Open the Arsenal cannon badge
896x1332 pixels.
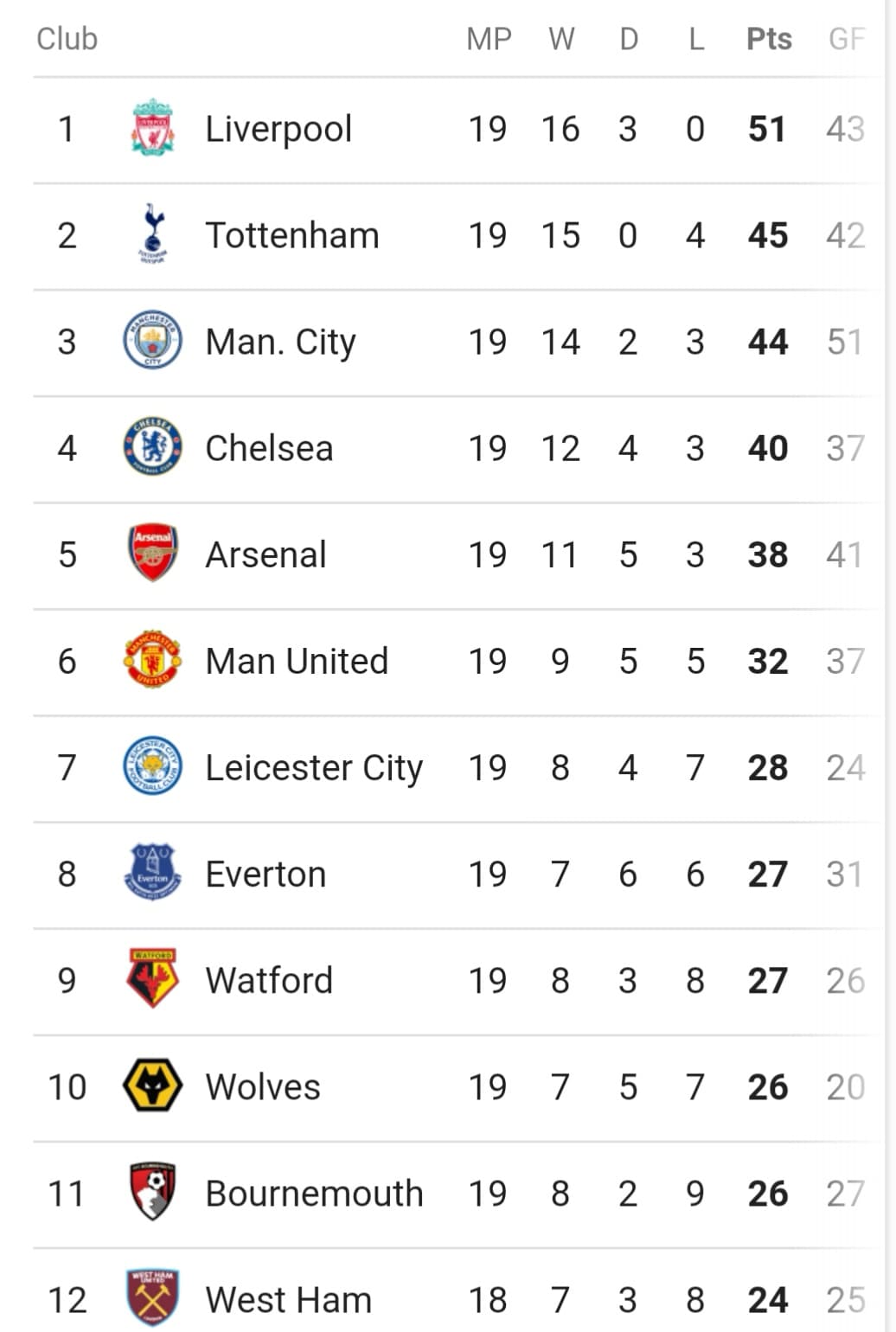point(153,554)
